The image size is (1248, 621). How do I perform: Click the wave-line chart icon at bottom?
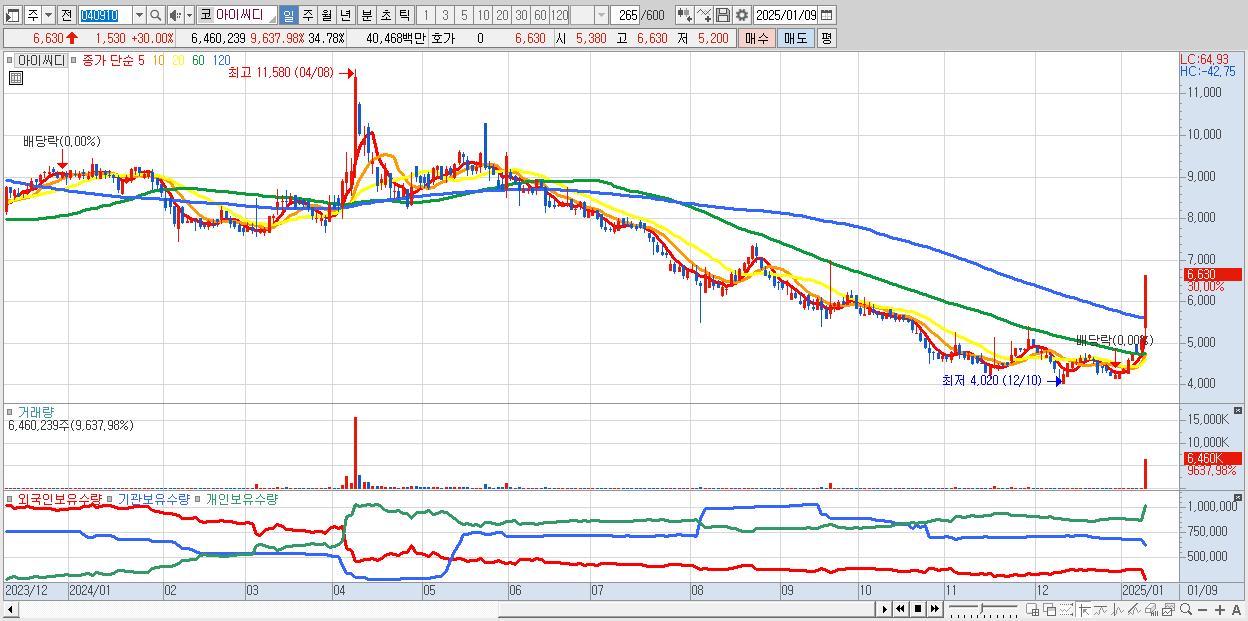pyautogui.click(x=1118, y=610)
